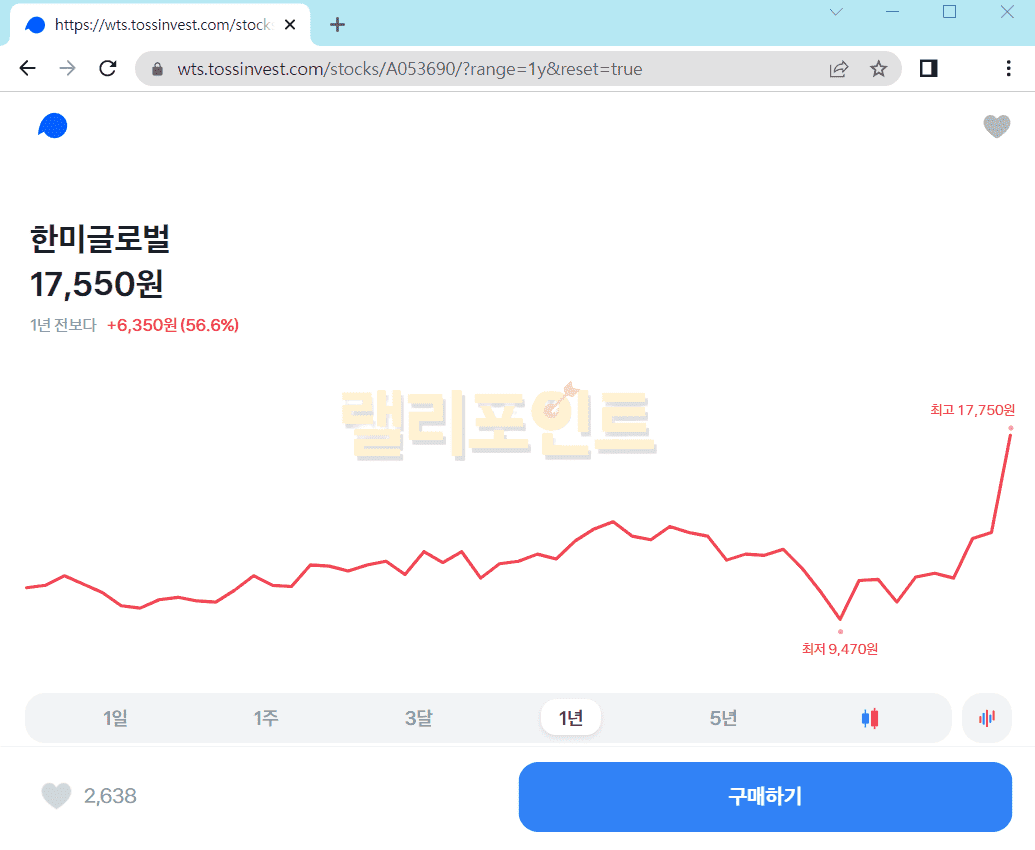Select the 1년 range tab
1035x850 pixels.
coord(570,718)
